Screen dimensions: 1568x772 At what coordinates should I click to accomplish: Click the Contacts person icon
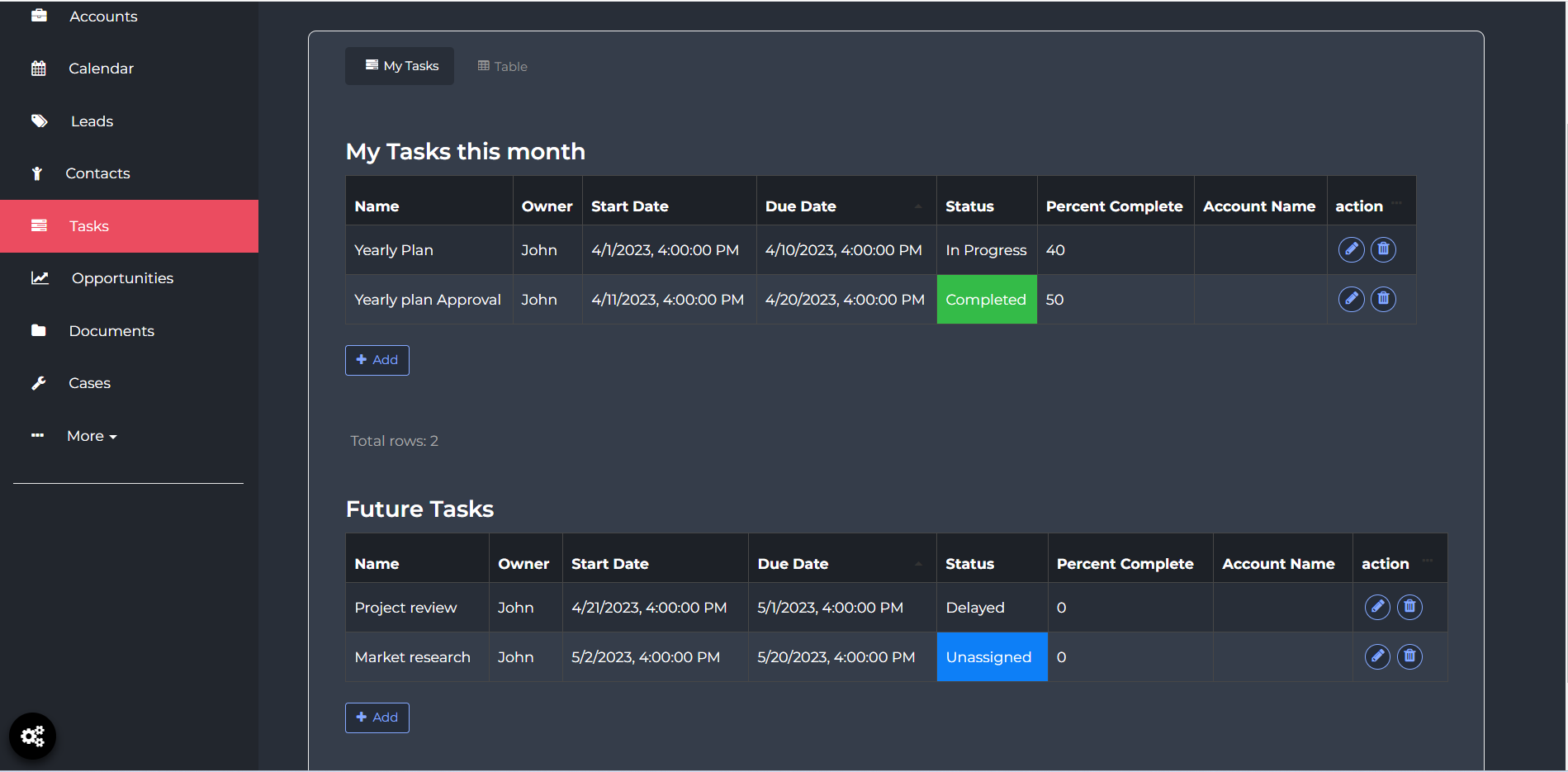(37, 173)
